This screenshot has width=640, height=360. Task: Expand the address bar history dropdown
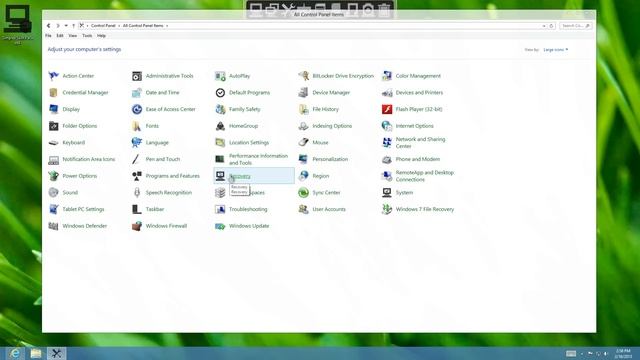click(544, 26)
